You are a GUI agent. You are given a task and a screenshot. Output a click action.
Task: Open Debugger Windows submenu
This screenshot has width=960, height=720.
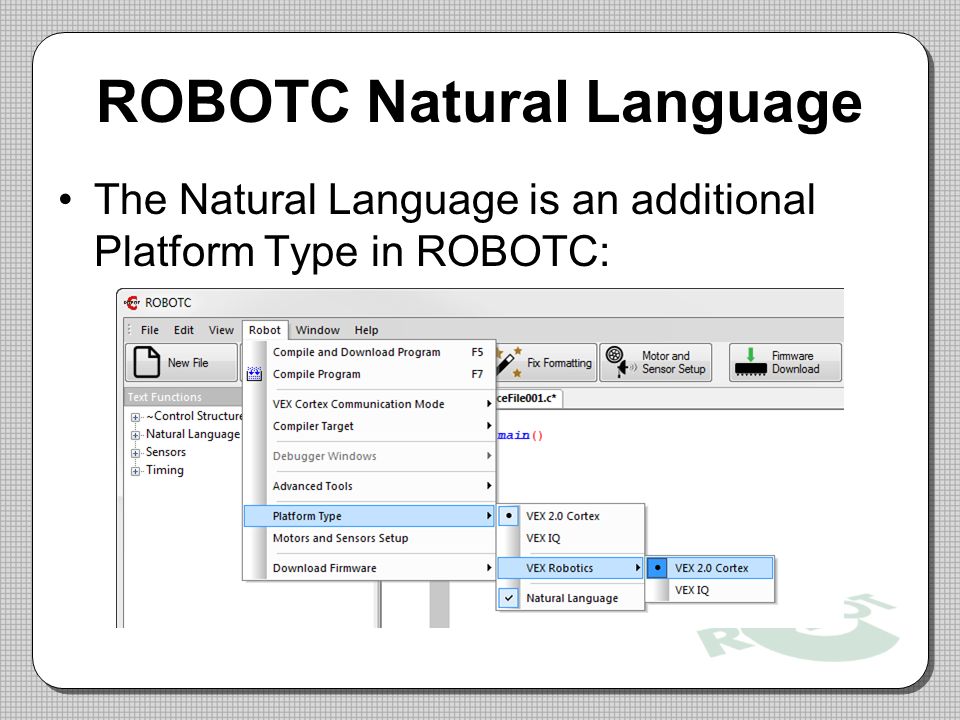pos(370,456)
